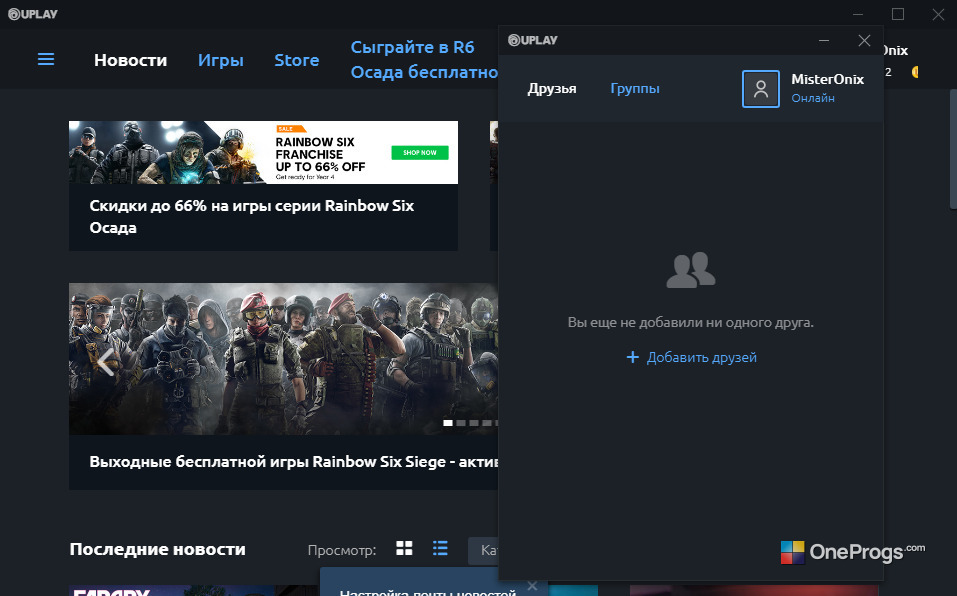
Task: Click the friends silhouette icon in empty list
Action: [691, 270]
